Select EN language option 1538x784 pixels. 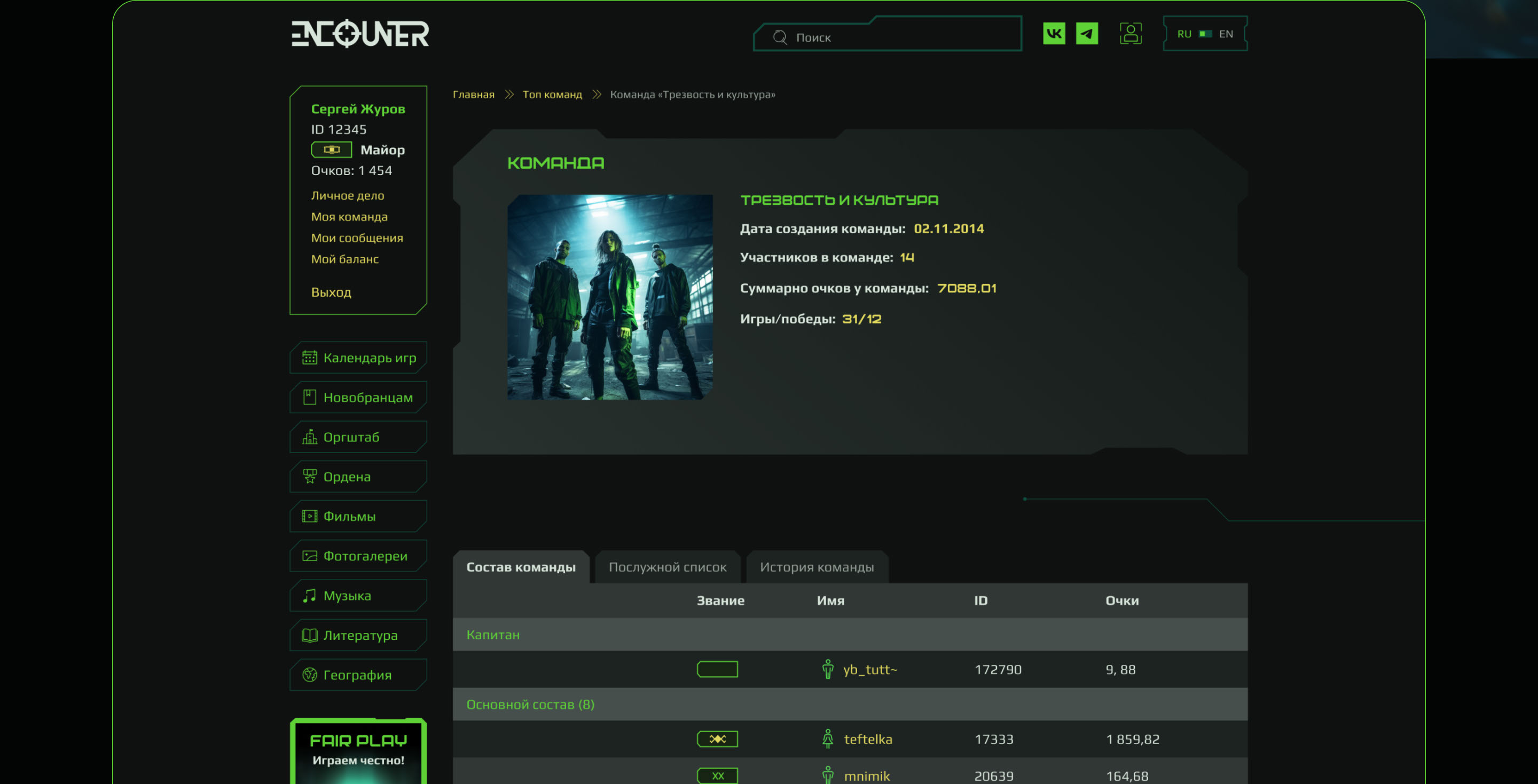(x=1226, y=34)
